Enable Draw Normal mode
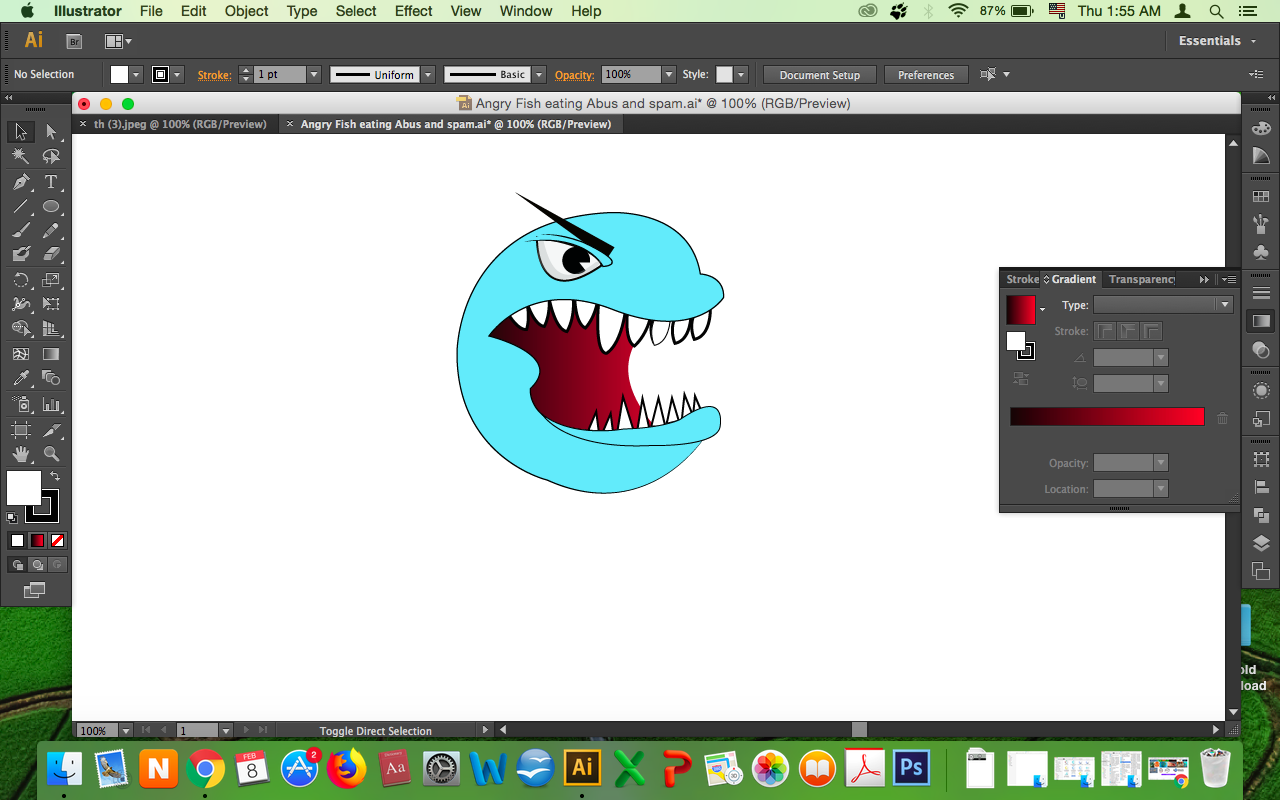The height and width of the screenshot is (800, 1280). click(17, 565)
